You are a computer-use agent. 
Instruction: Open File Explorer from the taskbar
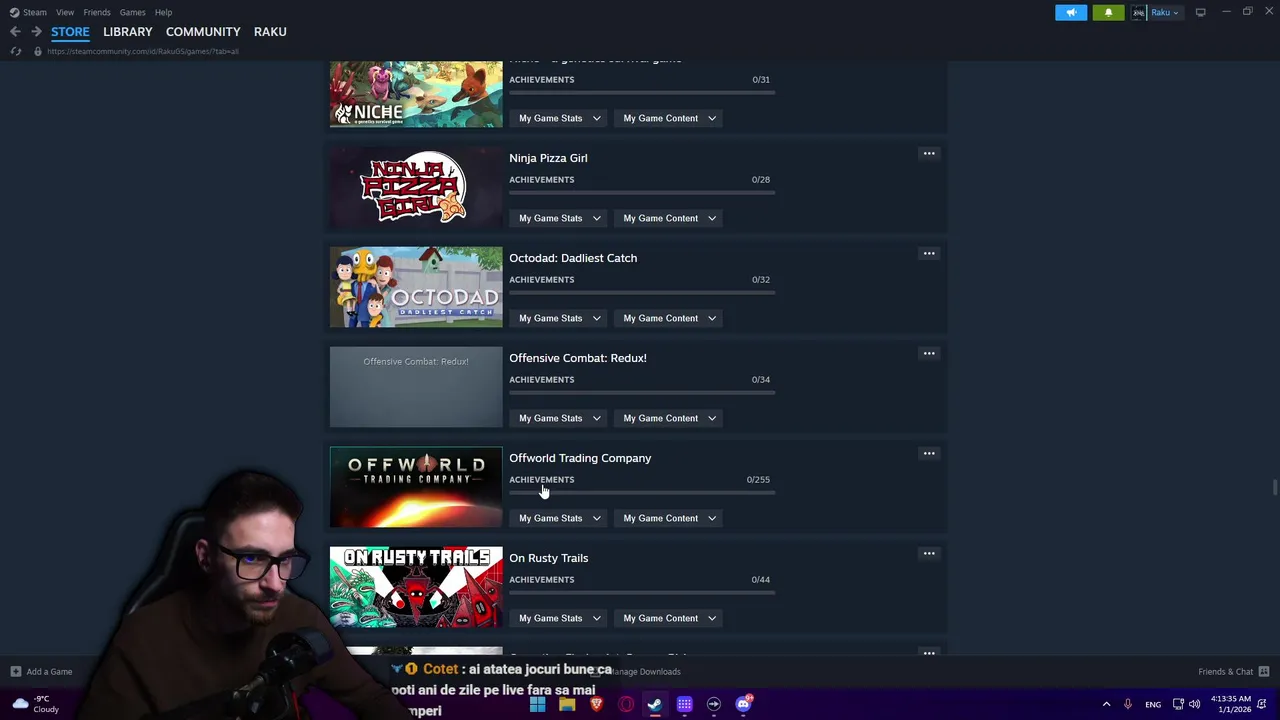click(x=567, y=704)
